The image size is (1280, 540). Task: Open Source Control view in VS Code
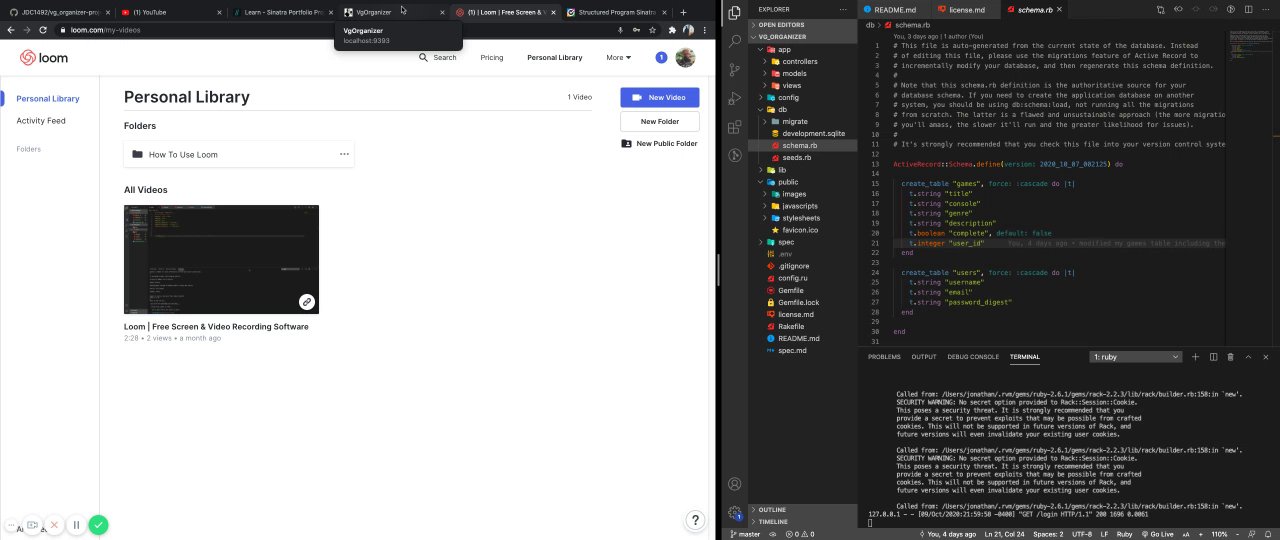click(735, 70)
